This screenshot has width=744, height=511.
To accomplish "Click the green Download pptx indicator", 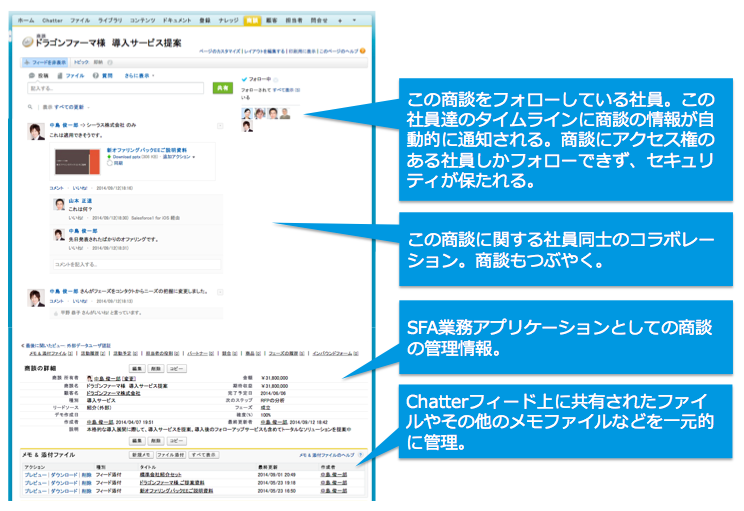I will (x=110, y=157).
